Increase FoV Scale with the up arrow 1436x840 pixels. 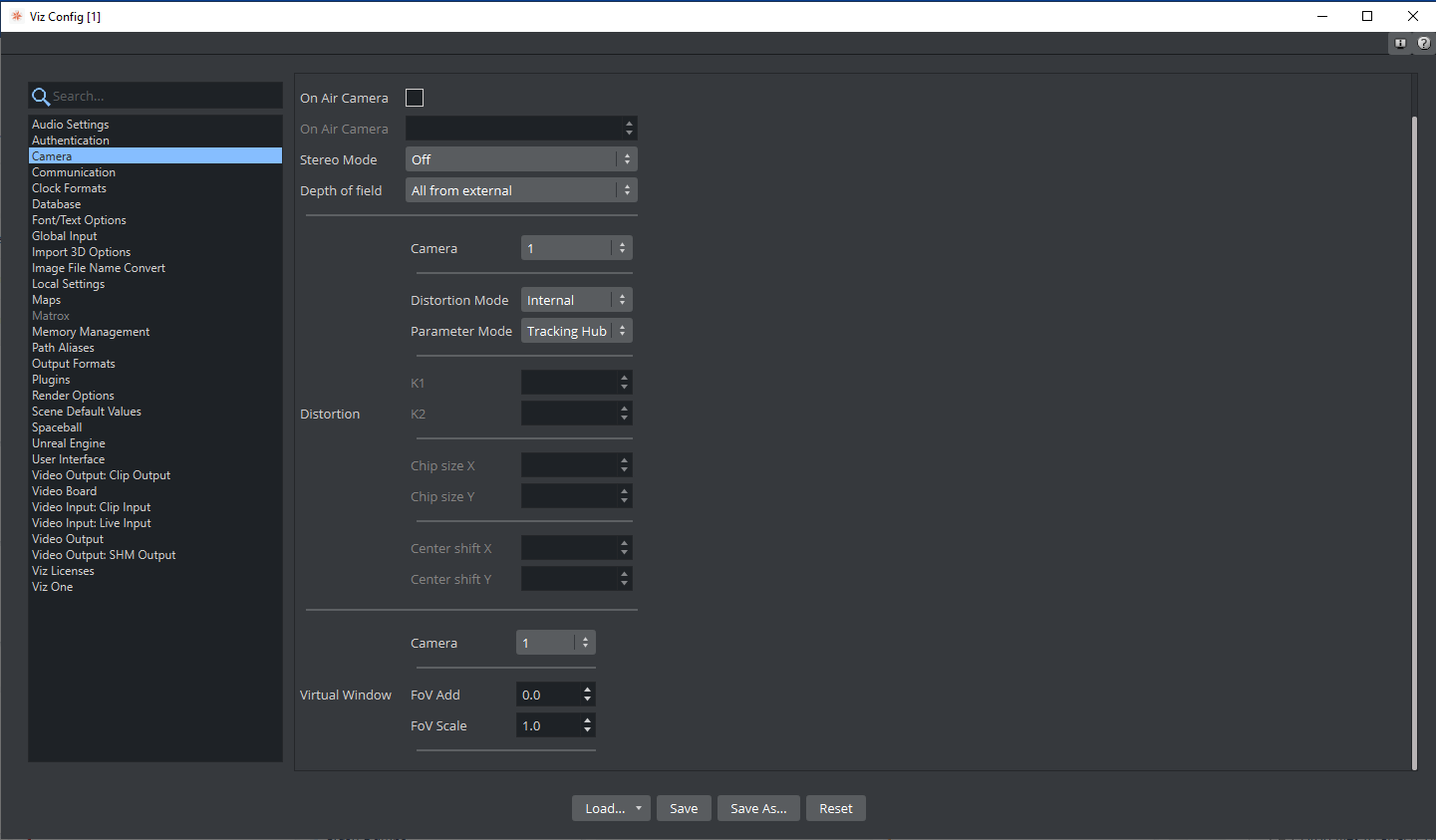(x=588, y=720)
